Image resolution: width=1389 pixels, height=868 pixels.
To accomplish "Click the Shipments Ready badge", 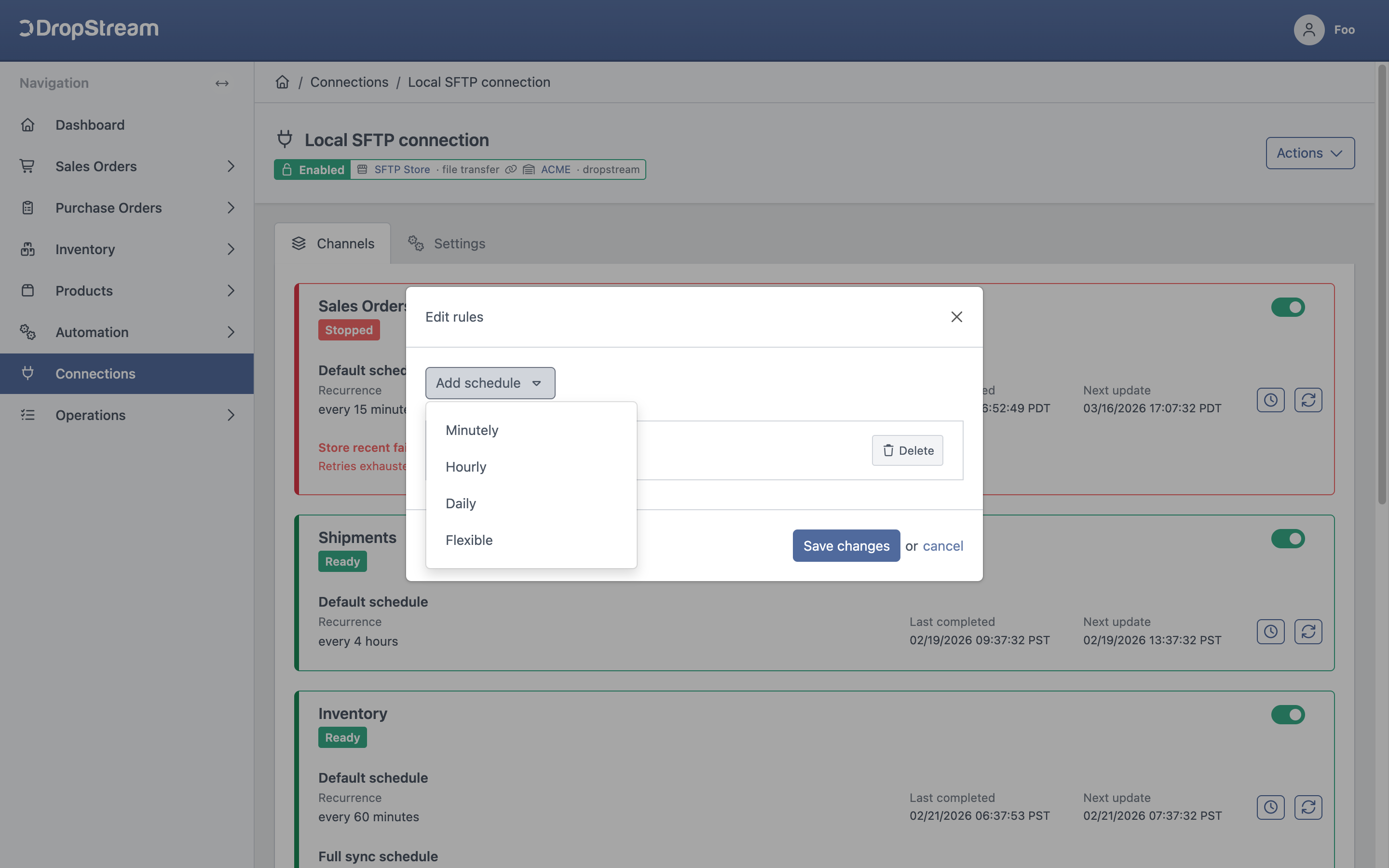I will [342, 561].
